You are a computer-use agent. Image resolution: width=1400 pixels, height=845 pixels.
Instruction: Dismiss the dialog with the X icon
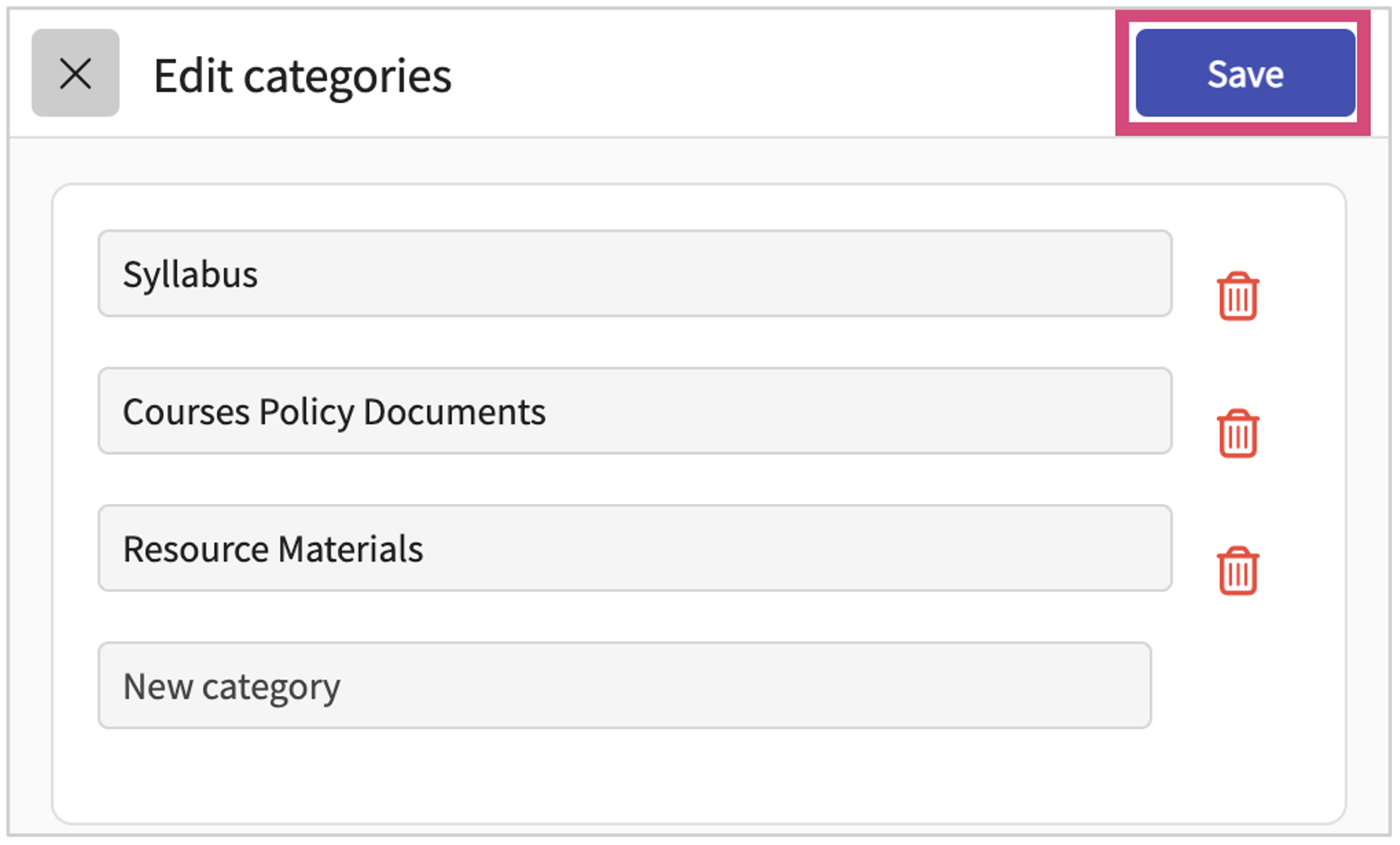[75, 73]
